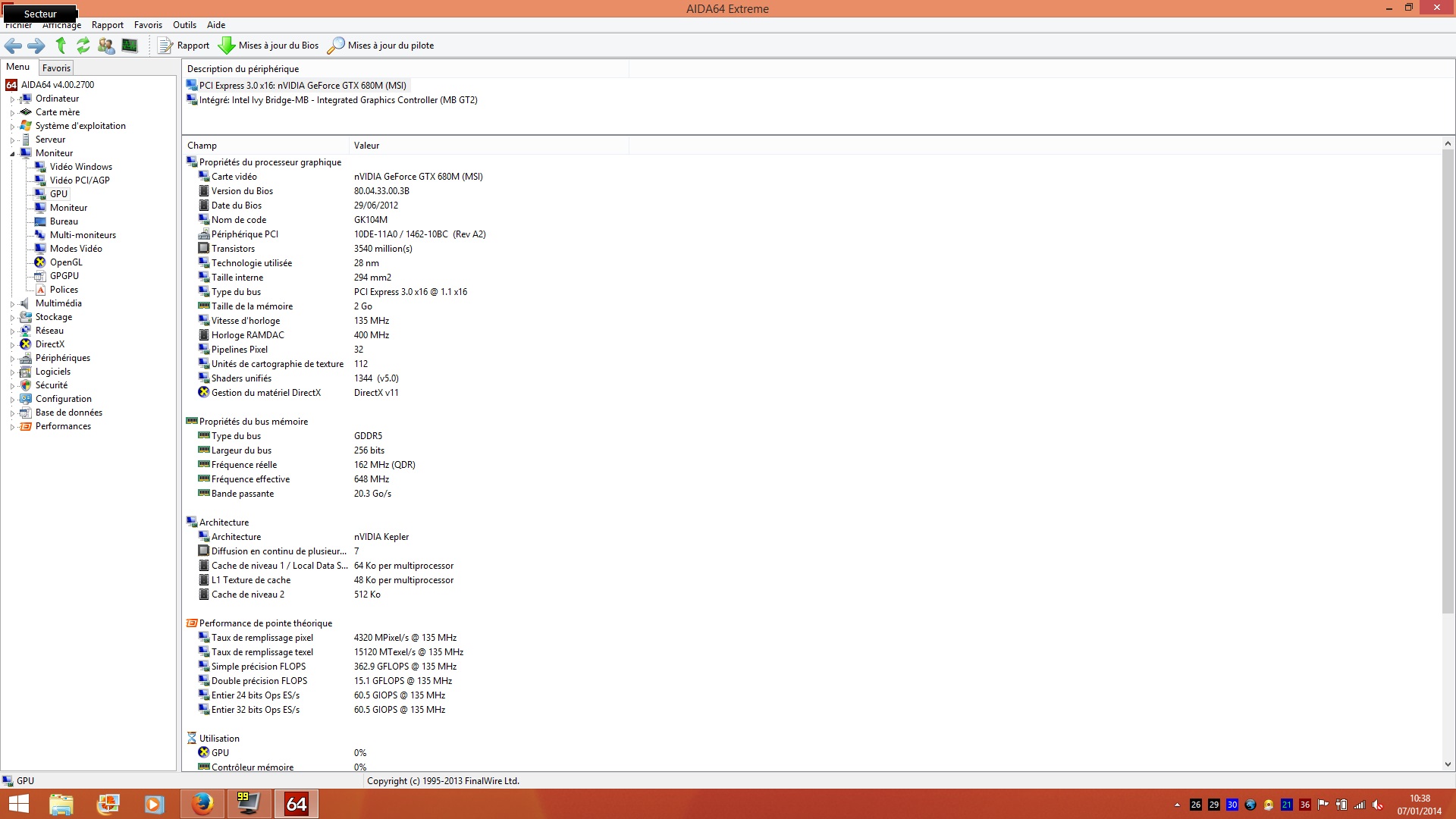Screen dimensions: 1456x819
Task: Expand the Ordinateur tree node
Action: pyautogui.click(x=12, y=99)
